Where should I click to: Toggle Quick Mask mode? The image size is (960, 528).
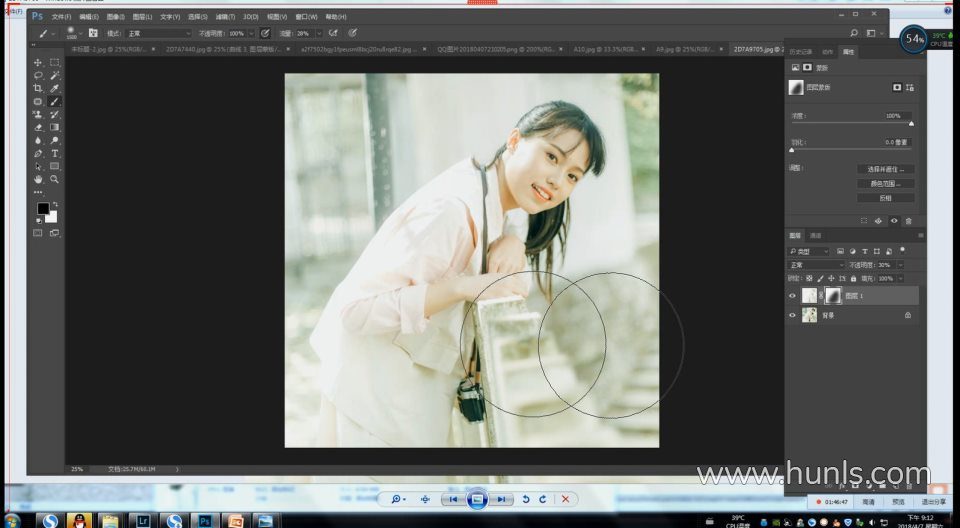click(x=38, y=233)
